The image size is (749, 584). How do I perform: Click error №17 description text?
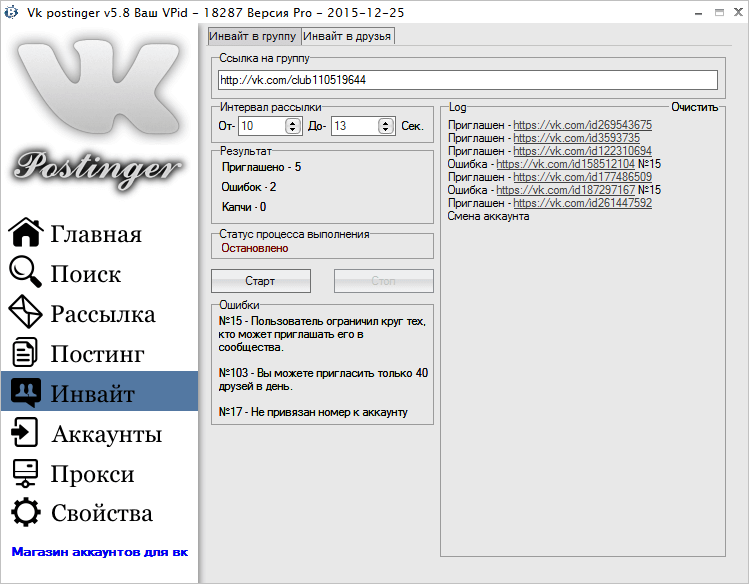[x=313, y=412]
